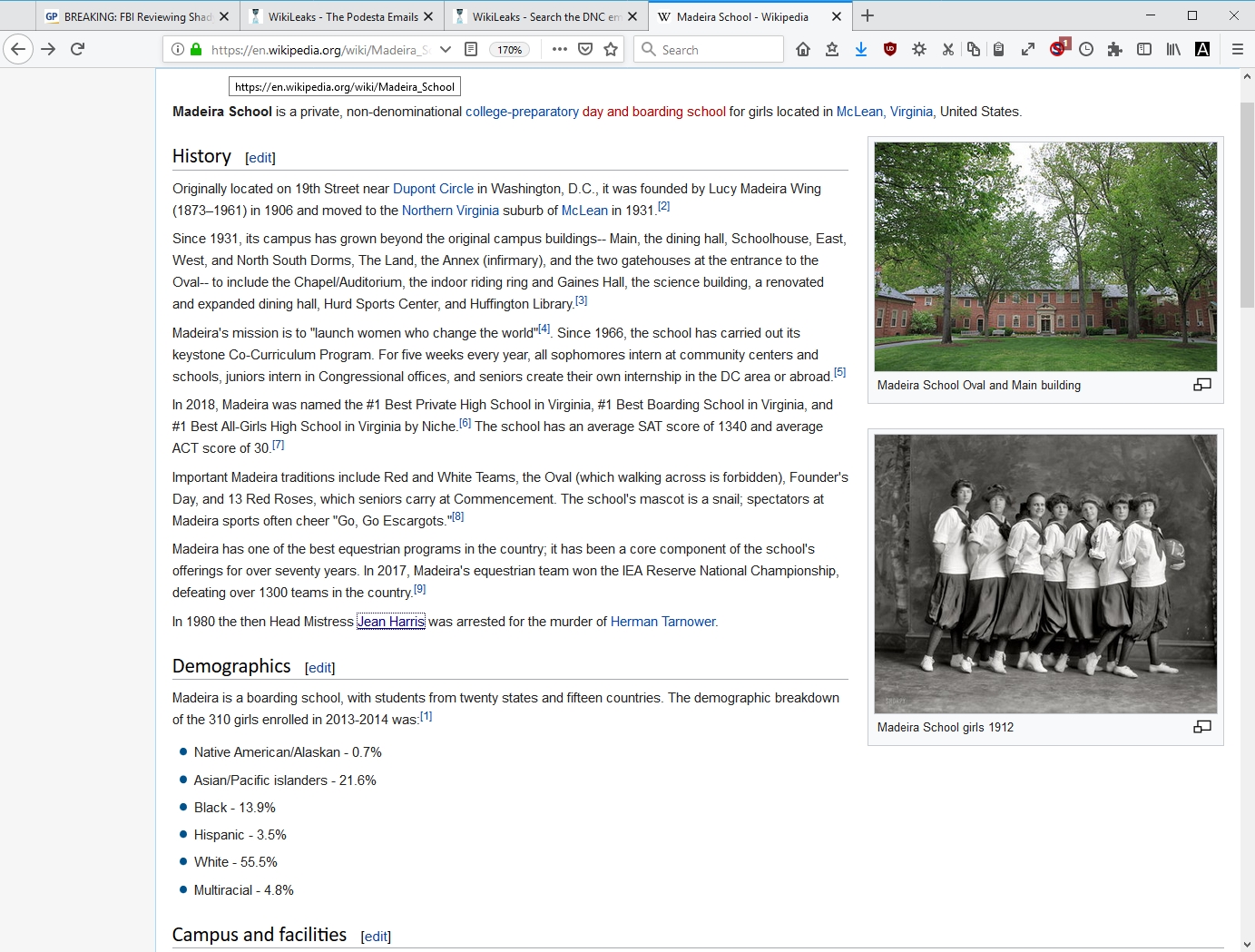Reset the 170% zoom level

click(x=510, y=50)
